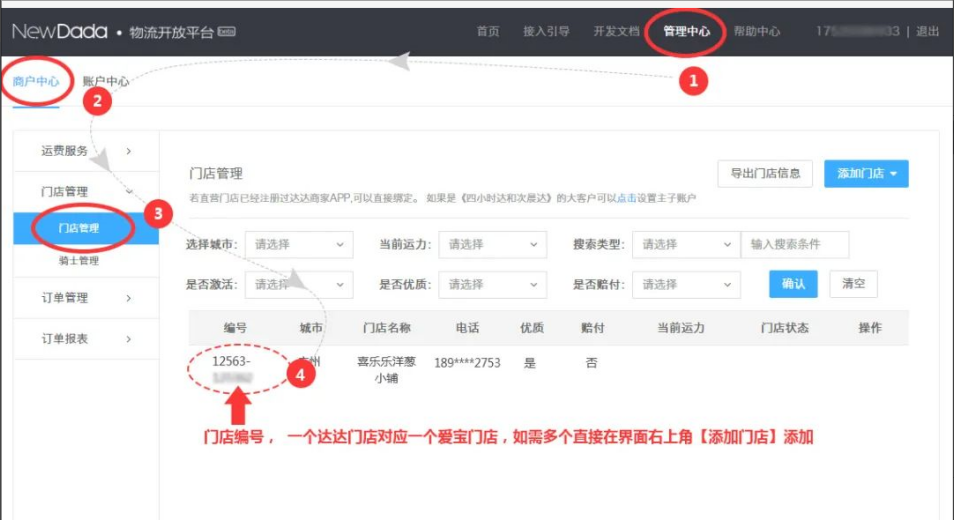Click the NewDada logo
The image size is (954, 520).
(60, 32)
